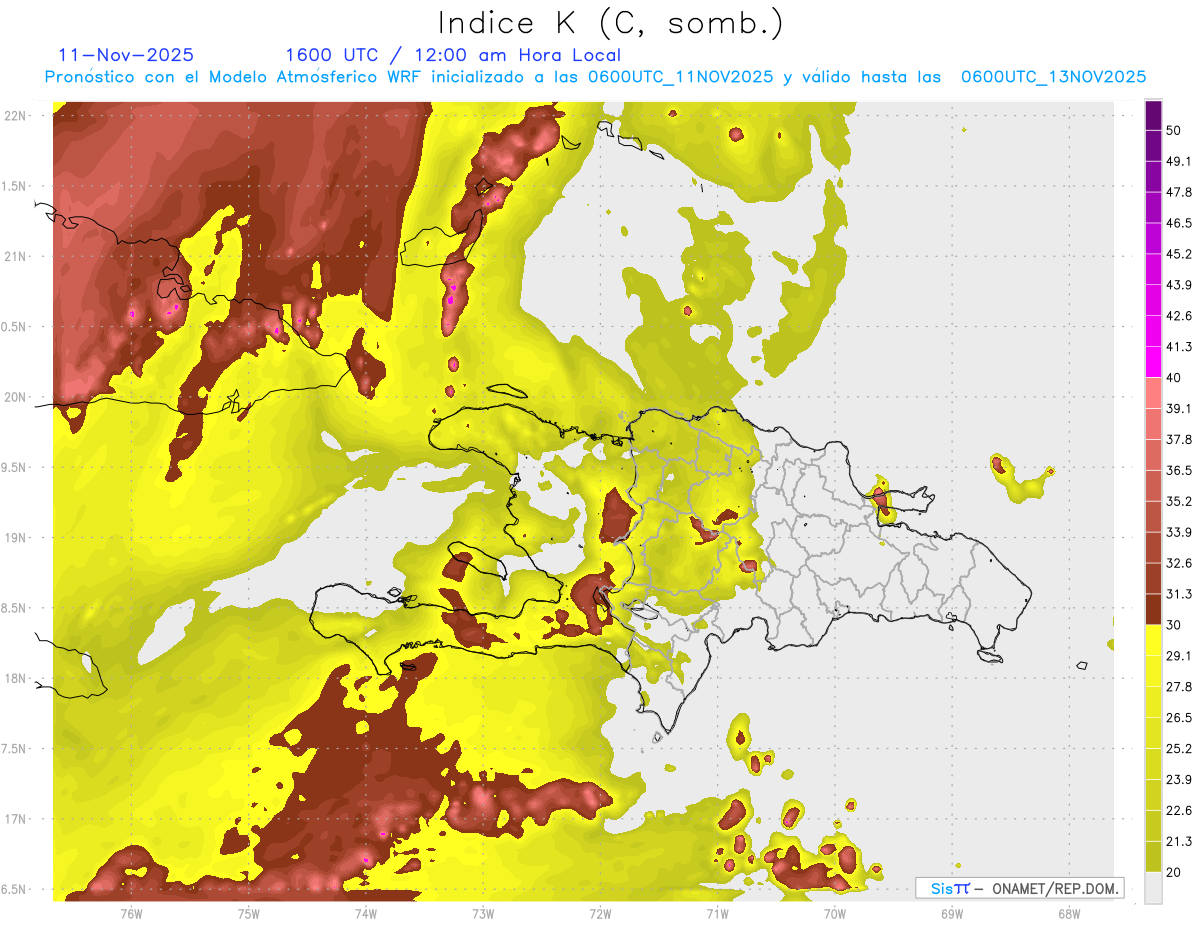Image resolution: width=1200 pixels, height=927 pixels.
Task: Click the "33.9" color scale label
Action: (x=1179, y=532)
